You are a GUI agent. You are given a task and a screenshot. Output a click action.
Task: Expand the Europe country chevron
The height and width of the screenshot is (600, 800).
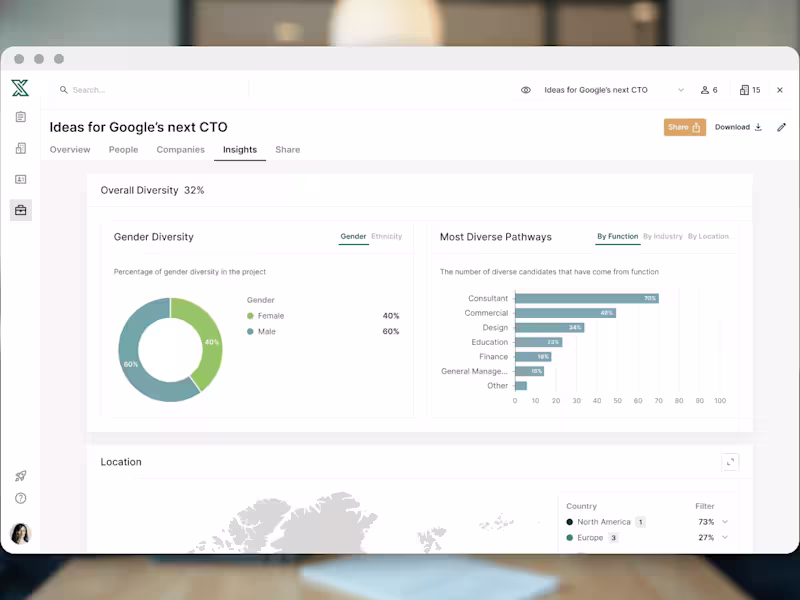(x=723, y=537)
